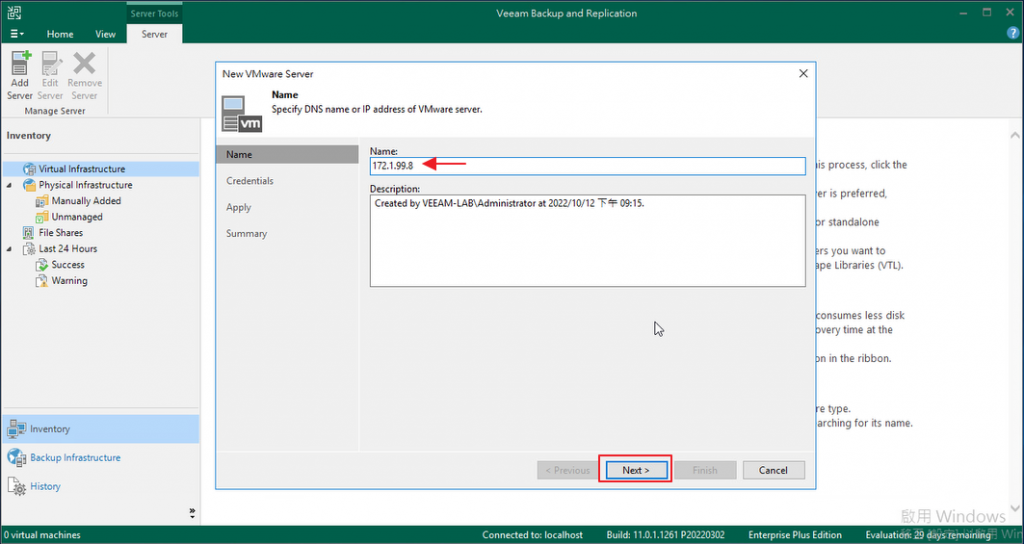Screen dimensions: 1024x544
Task: Open the History navigation pane
Action: pyautogui.click(x=101, y=487)
